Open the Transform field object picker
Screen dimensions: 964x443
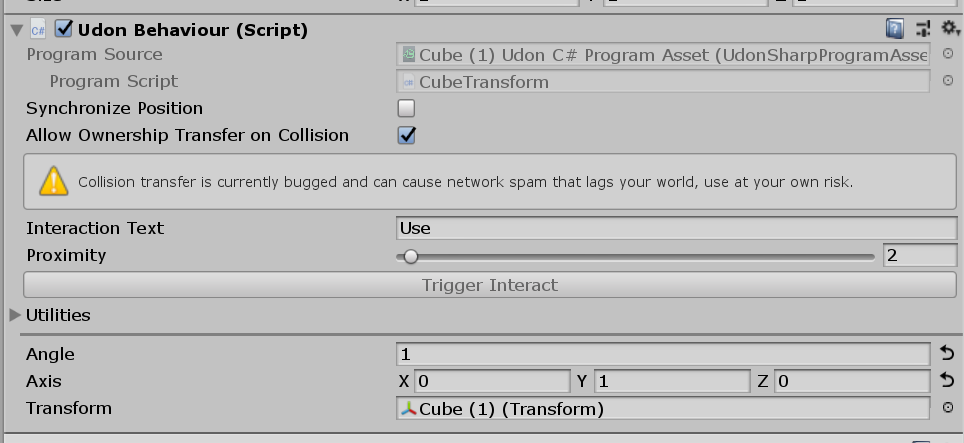click(948, 408)
